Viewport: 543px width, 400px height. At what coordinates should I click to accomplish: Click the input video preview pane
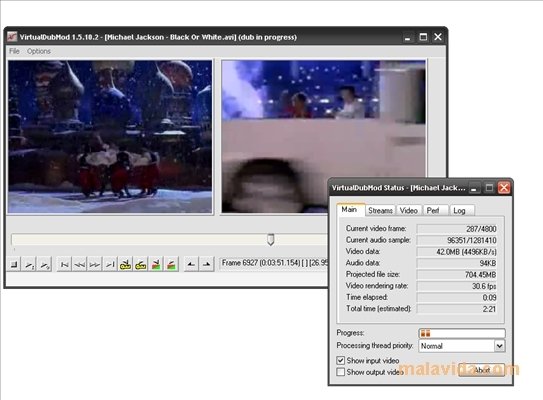pos(110,136)
